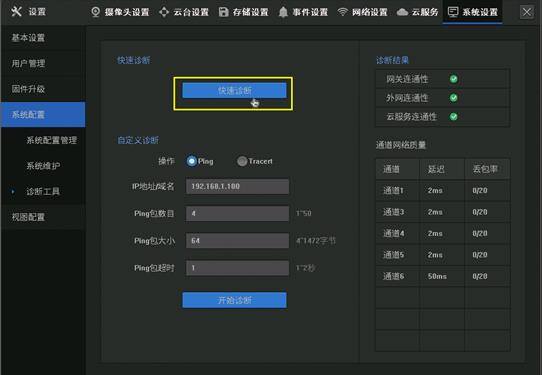
Task: Open the 网络设置 tab
Action: point(363,12)
